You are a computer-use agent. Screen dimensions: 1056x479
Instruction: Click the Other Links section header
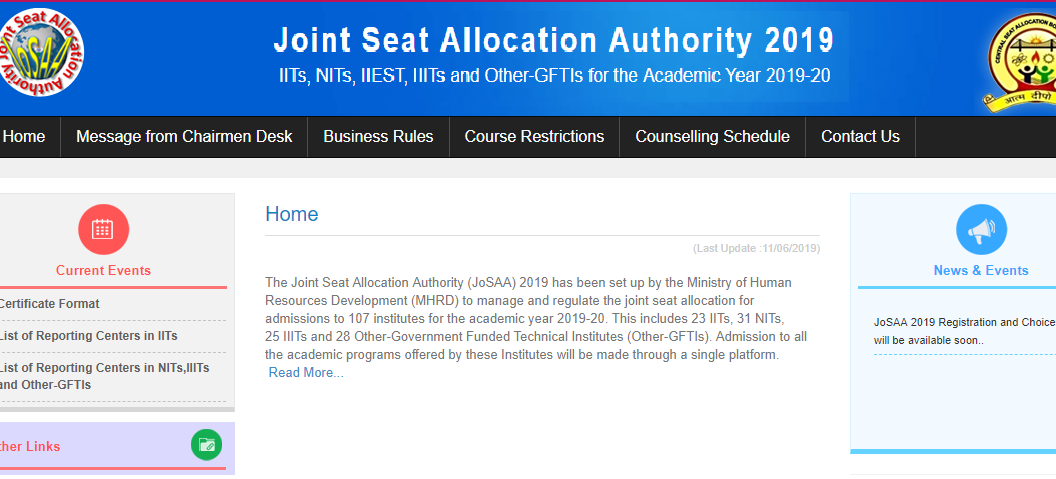[30, 446]
